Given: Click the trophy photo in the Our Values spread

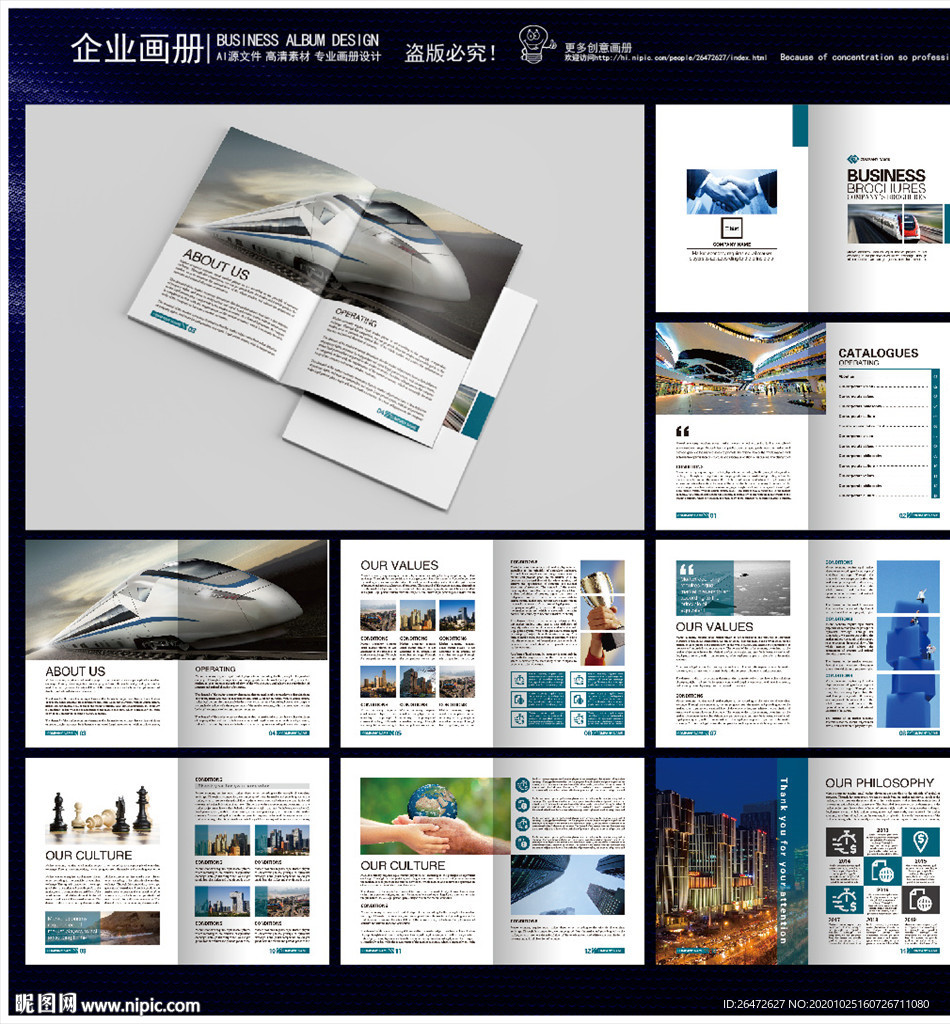Looking at the screenshot, I should click(602, 613).
